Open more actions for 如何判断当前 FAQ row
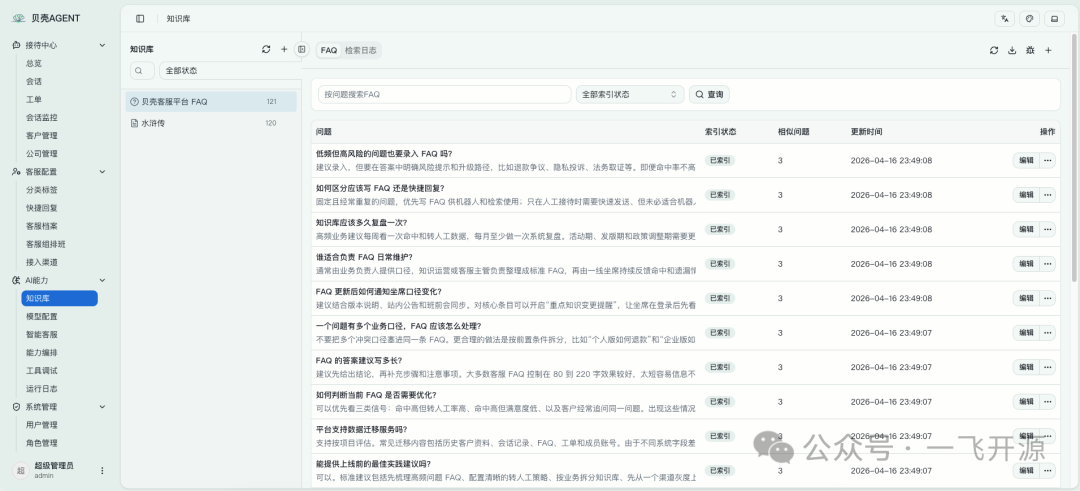The width and height of the screenshot is (1080, 491). pos(1048,401)
